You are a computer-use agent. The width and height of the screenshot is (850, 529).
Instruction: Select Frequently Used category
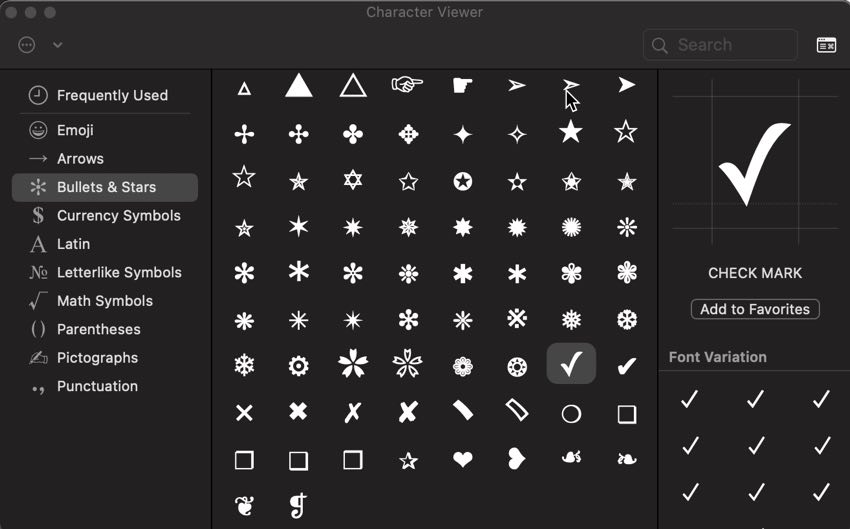(105, 95)
